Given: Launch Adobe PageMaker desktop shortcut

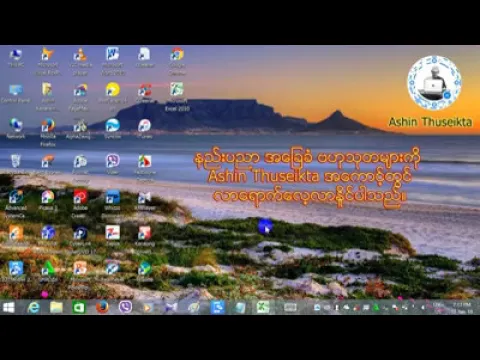Looking at the screenshot, I should (80, 97).
